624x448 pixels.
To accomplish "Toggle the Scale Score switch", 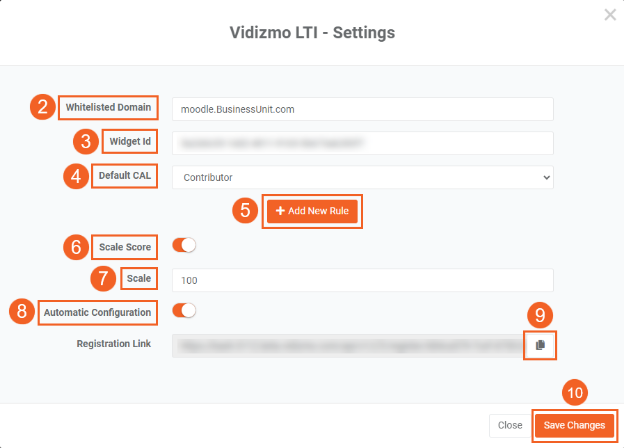I will point(184,244).
